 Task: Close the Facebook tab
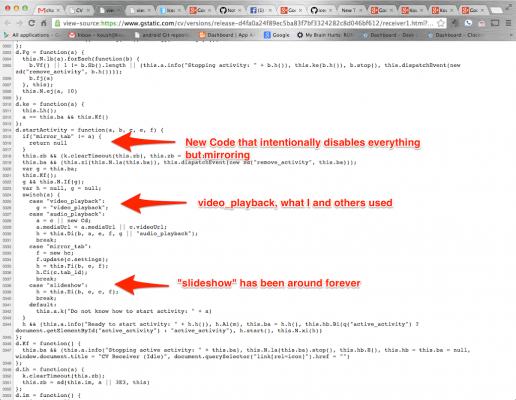point(270,10)
